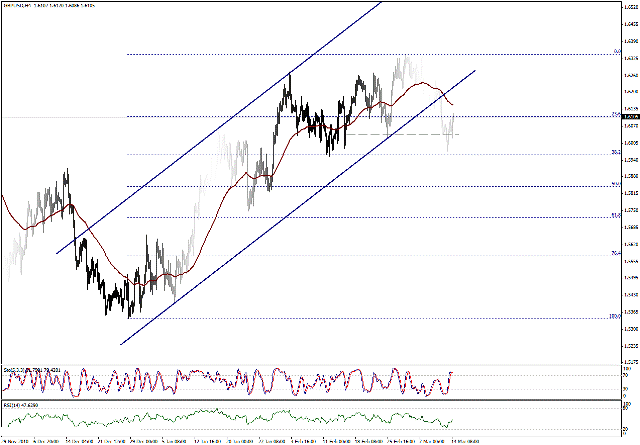Select the 0.0 Fibonacci level label
The image size is (640, 445).
pos(614,52)
